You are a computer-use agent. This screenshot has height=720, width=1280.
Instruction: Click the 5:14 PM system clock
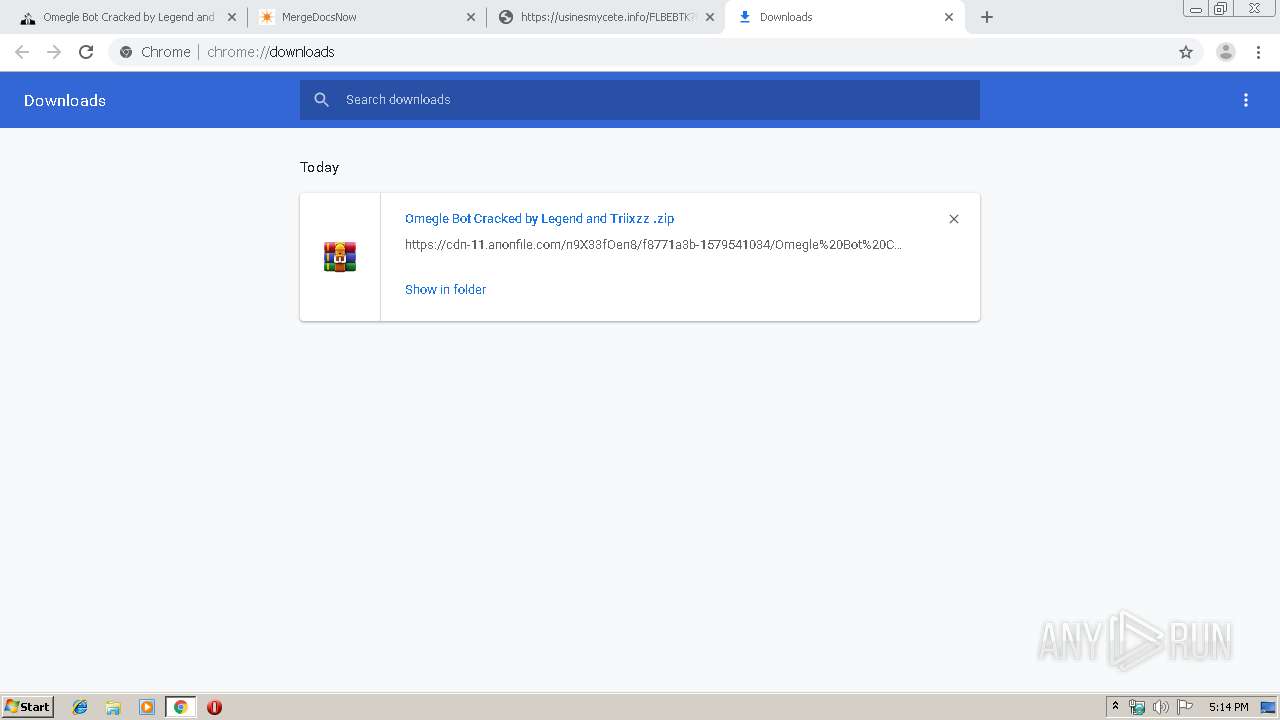click(x=1228, y=707)
